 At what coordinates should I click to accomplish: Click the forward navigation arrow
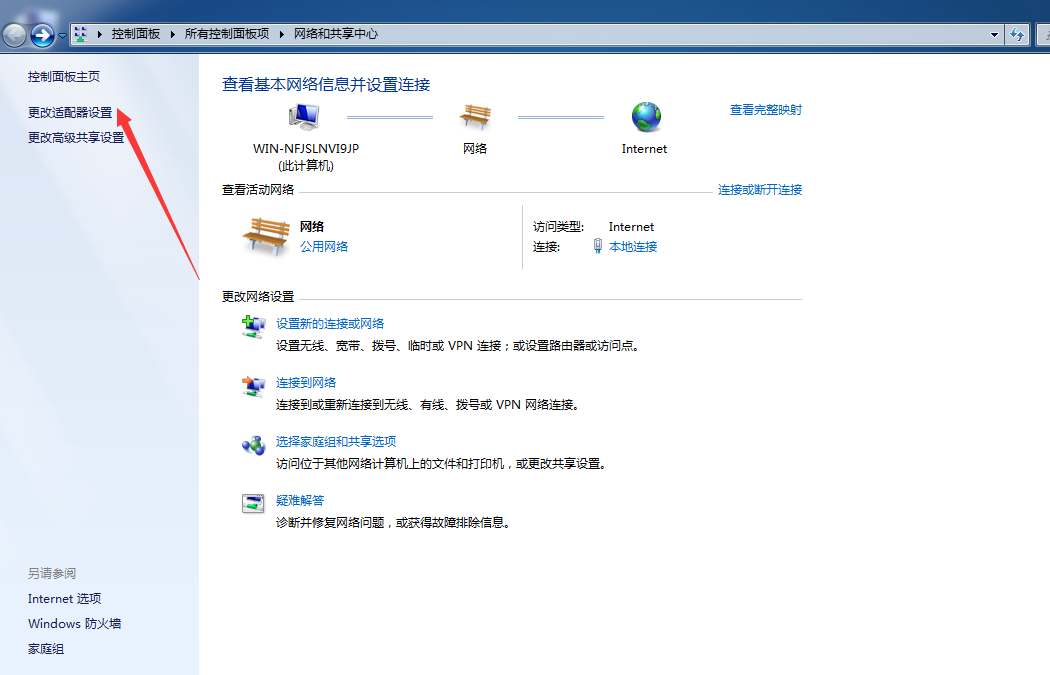click(x=40, y=33)
